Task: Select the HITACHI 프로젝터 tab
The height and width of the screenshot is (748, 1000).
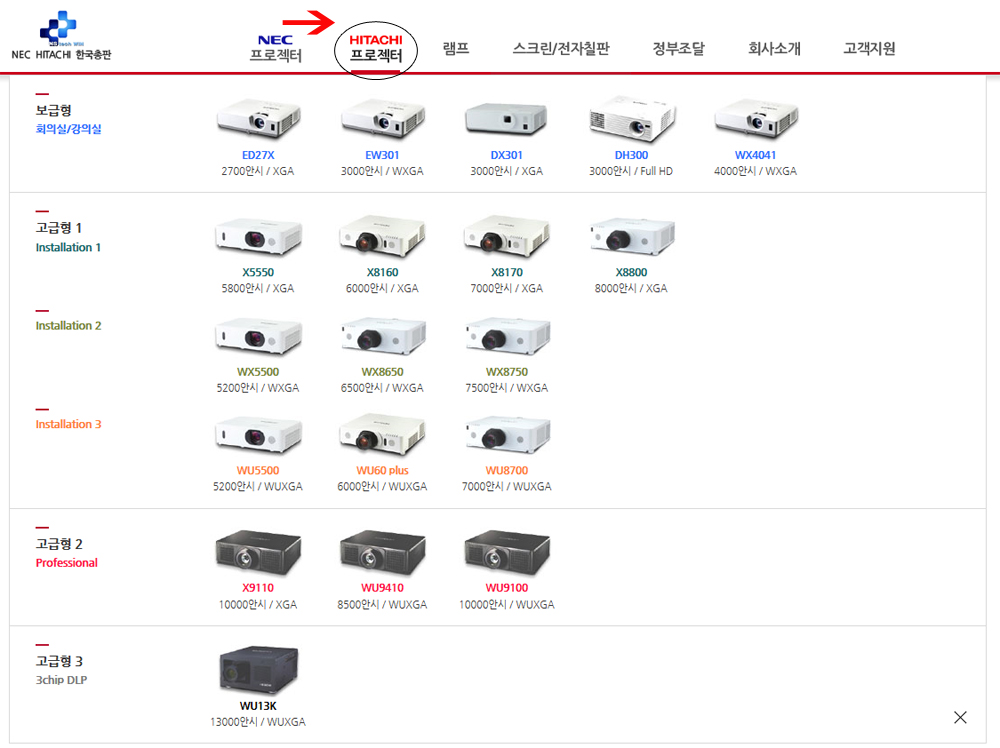Action: point(376,48)
